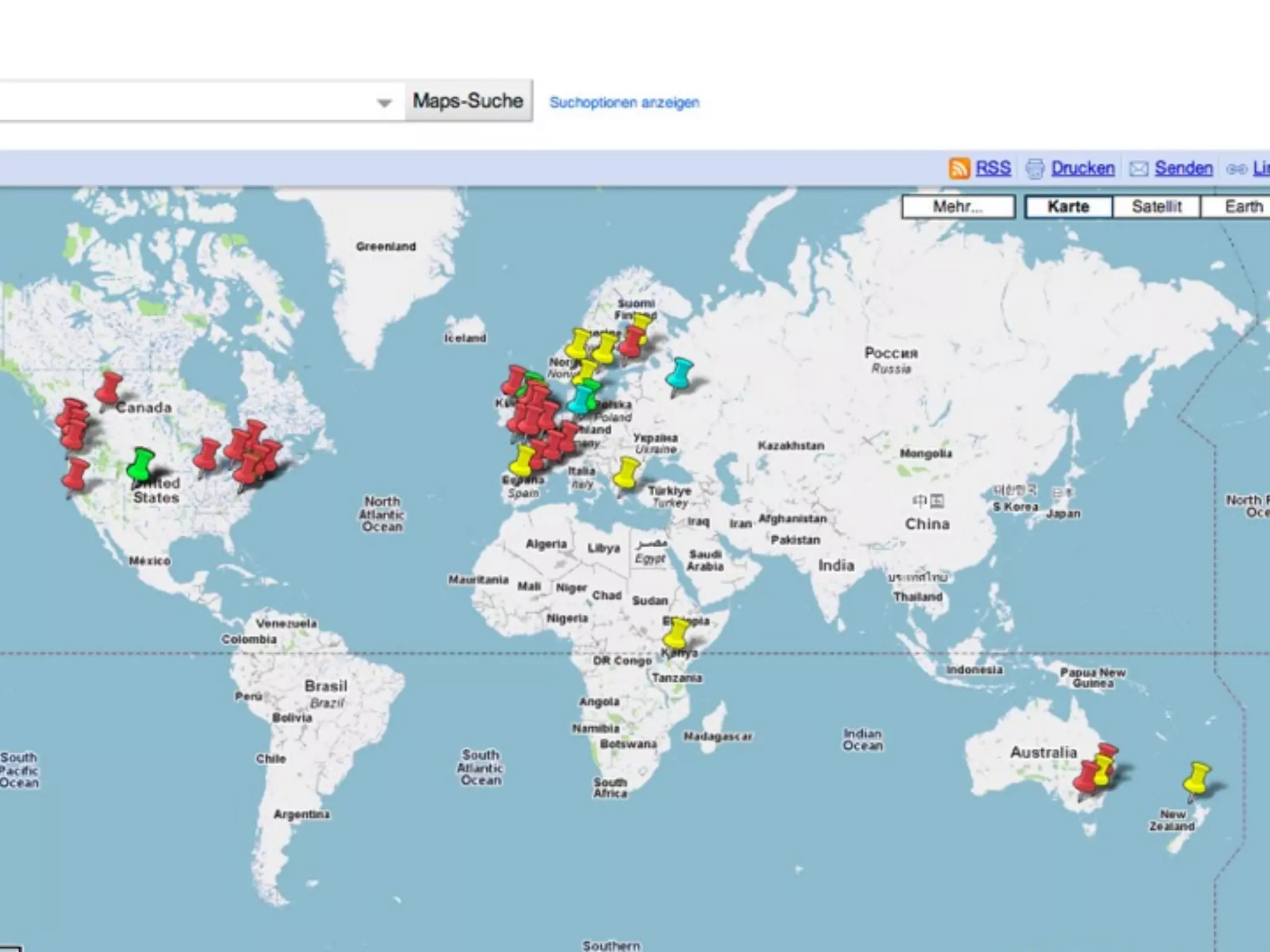The width and height of the screenshot is (1270, 952).
Task: Switch map view to Karte
Action: coord(1068,207)
